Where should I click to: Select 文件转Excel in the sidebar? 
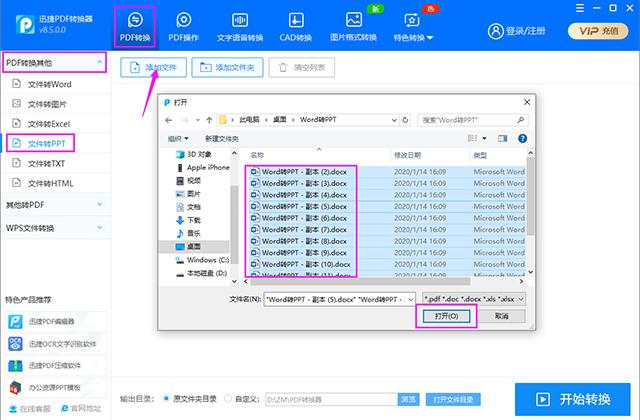(48, 124)
